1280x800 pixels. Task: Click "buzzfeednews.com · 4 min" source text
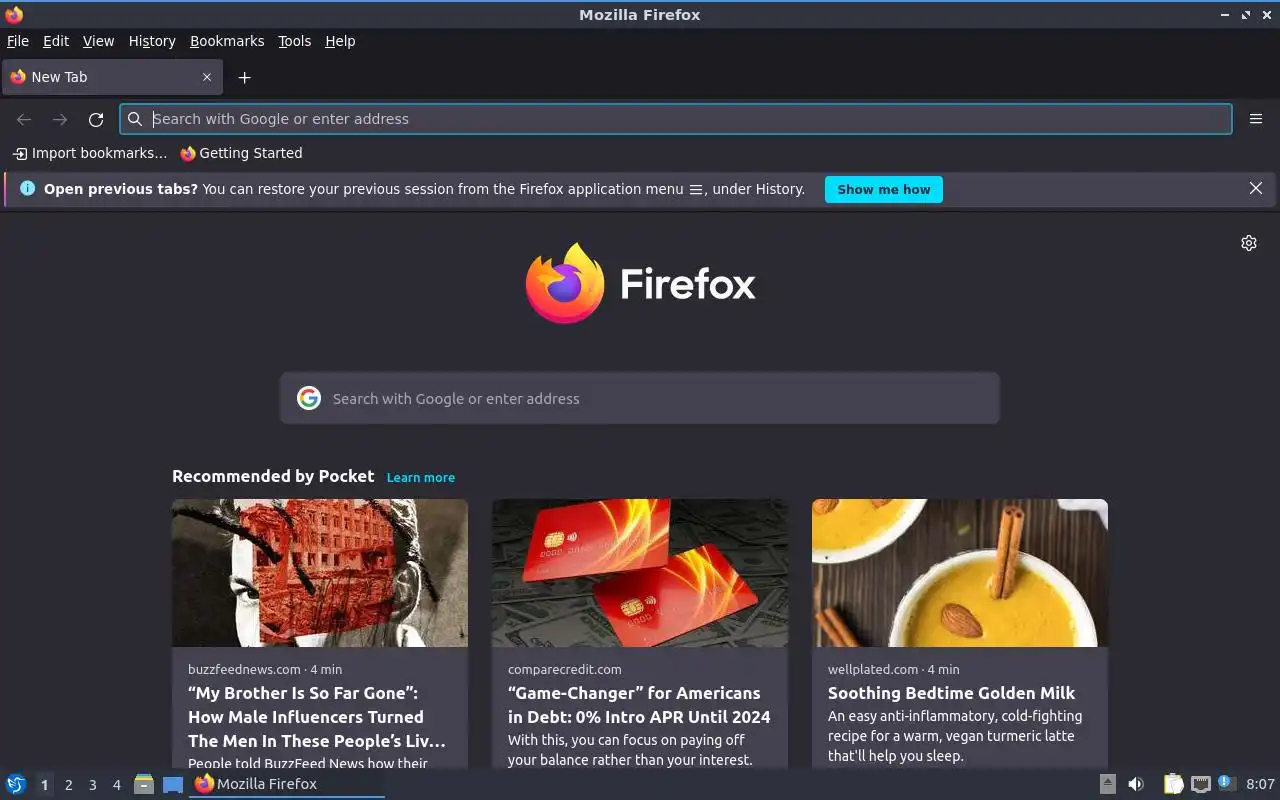[265, 669]
